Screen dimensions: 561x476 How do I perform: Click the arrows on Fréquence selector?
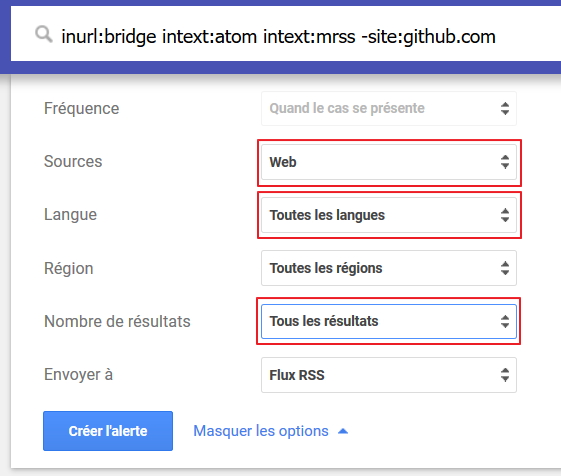tap(505, 108)
